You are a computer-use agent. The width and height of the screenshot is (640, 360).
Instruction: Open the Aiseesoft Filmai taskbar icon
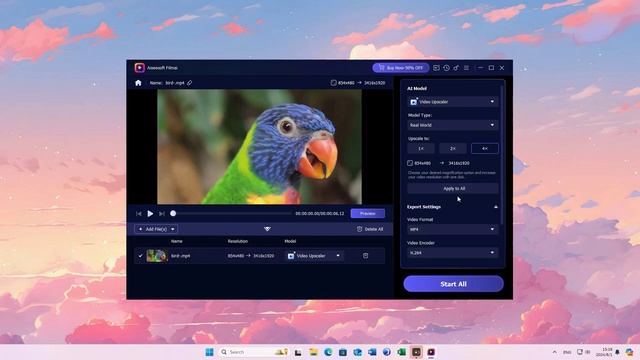click(x=431, y=352)
